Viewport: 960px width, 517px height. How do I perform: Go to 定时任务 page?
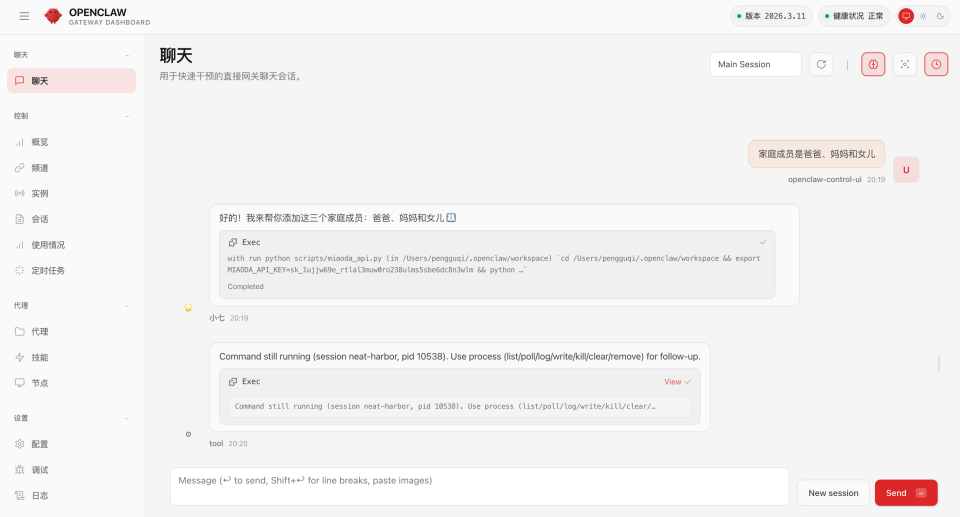pyautogui.click(x=48, y=270)
